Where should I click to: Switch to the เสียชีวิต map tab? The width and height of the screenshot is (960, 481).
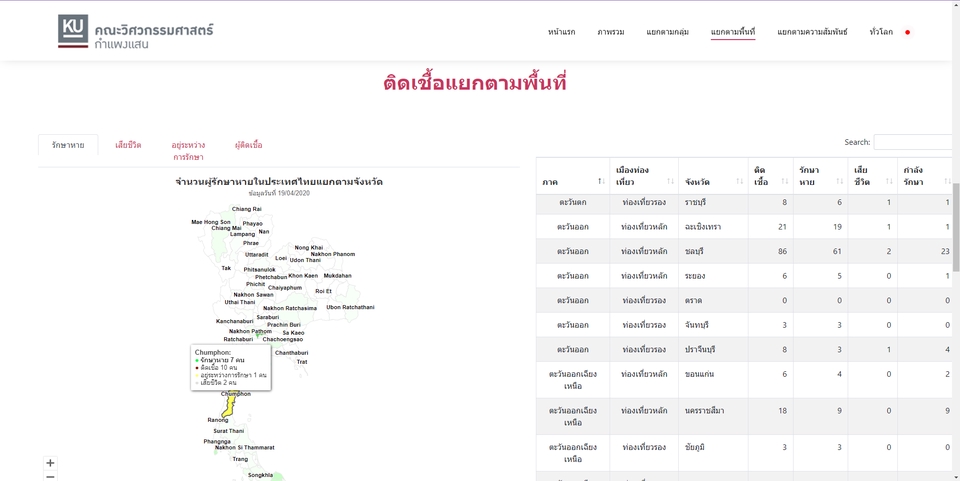coord(128,145)
